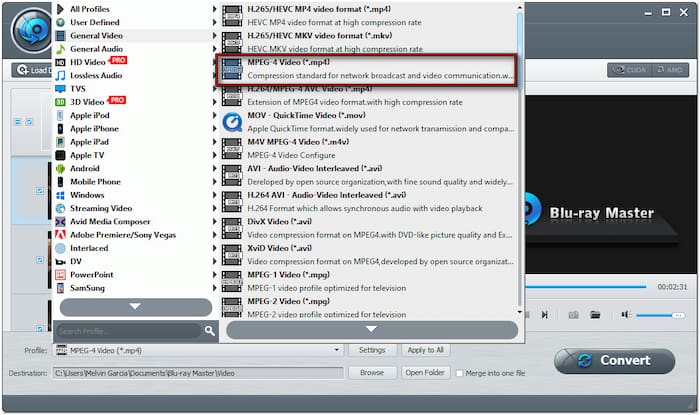Click the Adobe Premiere/Sony Vegas icon
The width and height of the screenshot is (700, 415).
click(61, 235)
